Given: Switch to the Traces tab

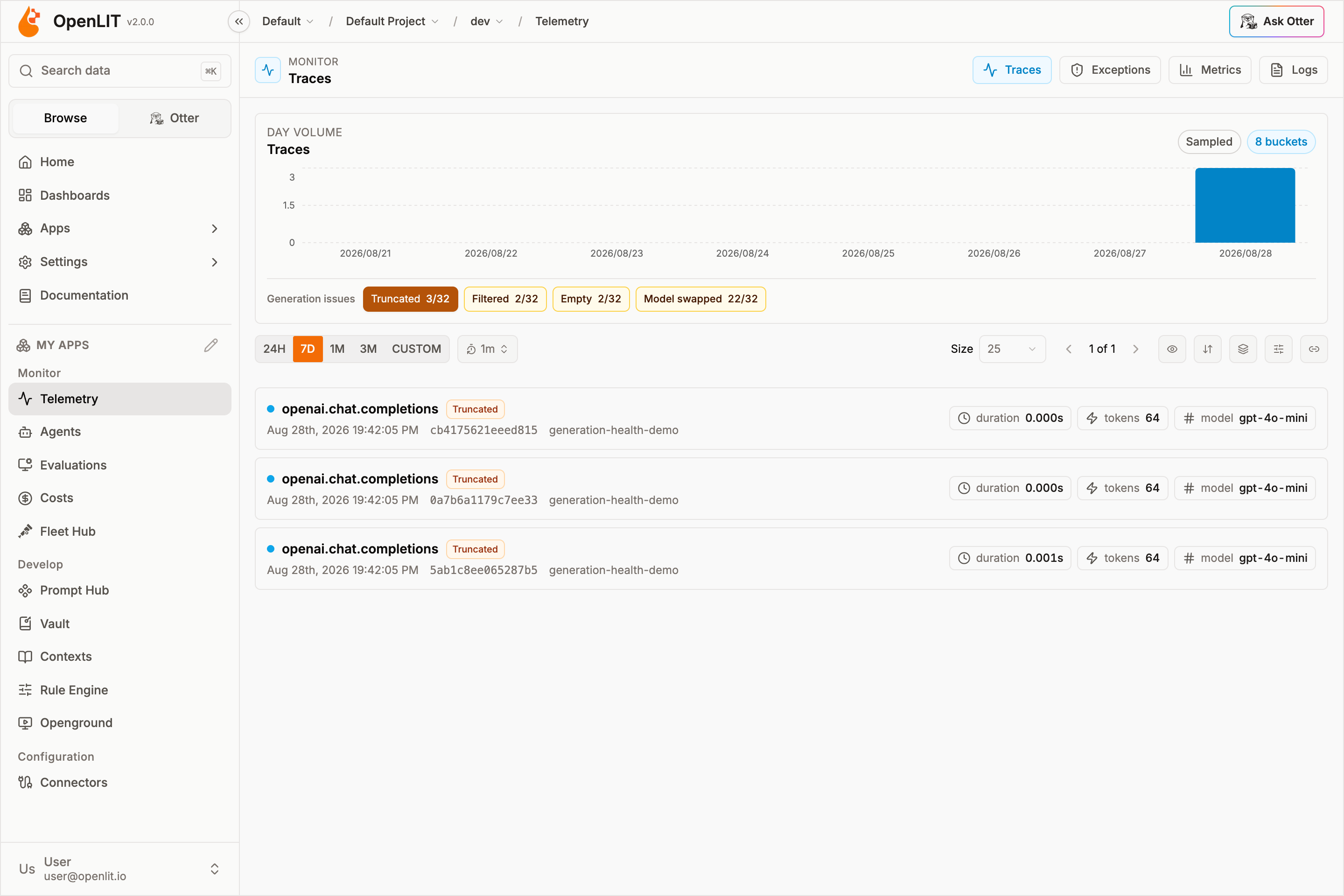Looking at the screenshot, I should coord(1012,70).
